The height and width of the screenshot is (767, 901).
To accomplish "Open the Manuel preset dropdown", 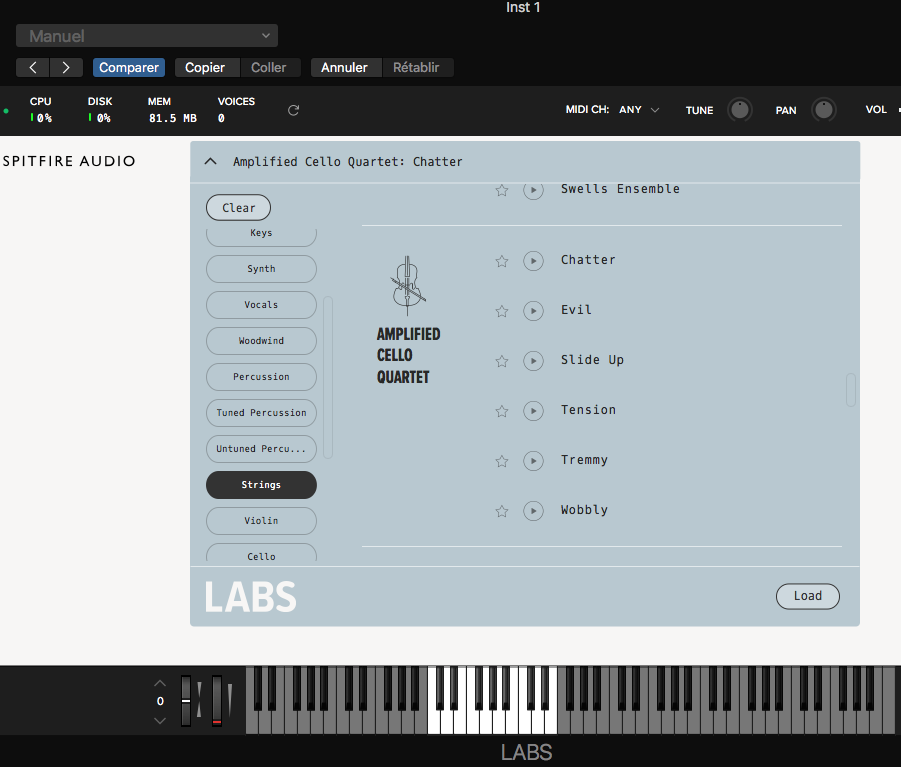I will [x=146, y=35].
